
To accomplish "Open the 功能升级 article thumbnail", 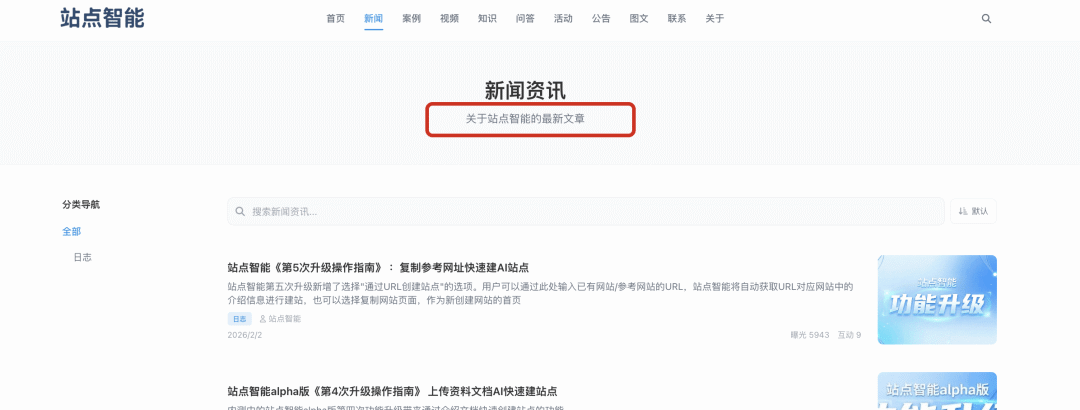I will pyautogui.click(x=937, y=300).
